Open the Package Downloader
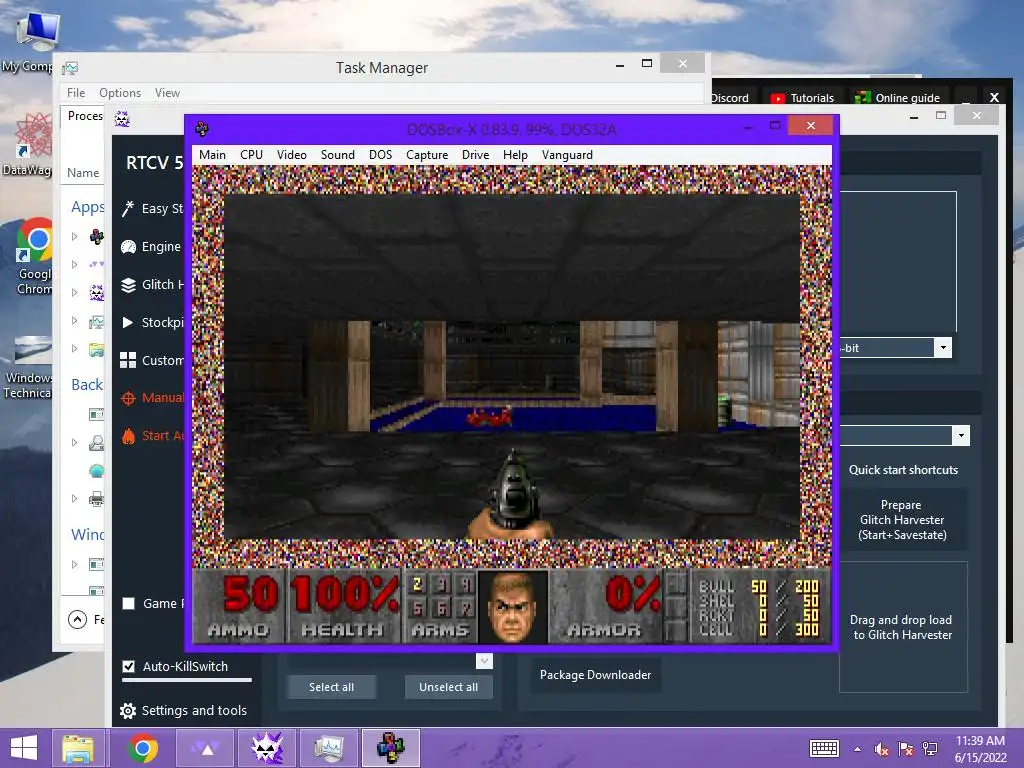Viewport: 1024px width, 768px height. [595, 675]
